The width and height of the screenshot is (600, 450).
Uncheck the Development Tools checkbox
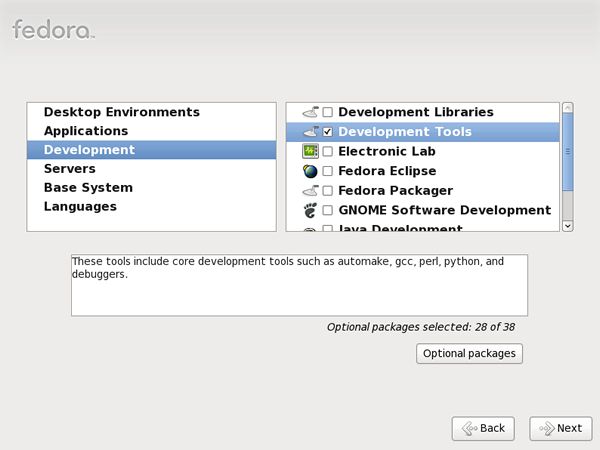pyautogui.click(x=328, y=132)
